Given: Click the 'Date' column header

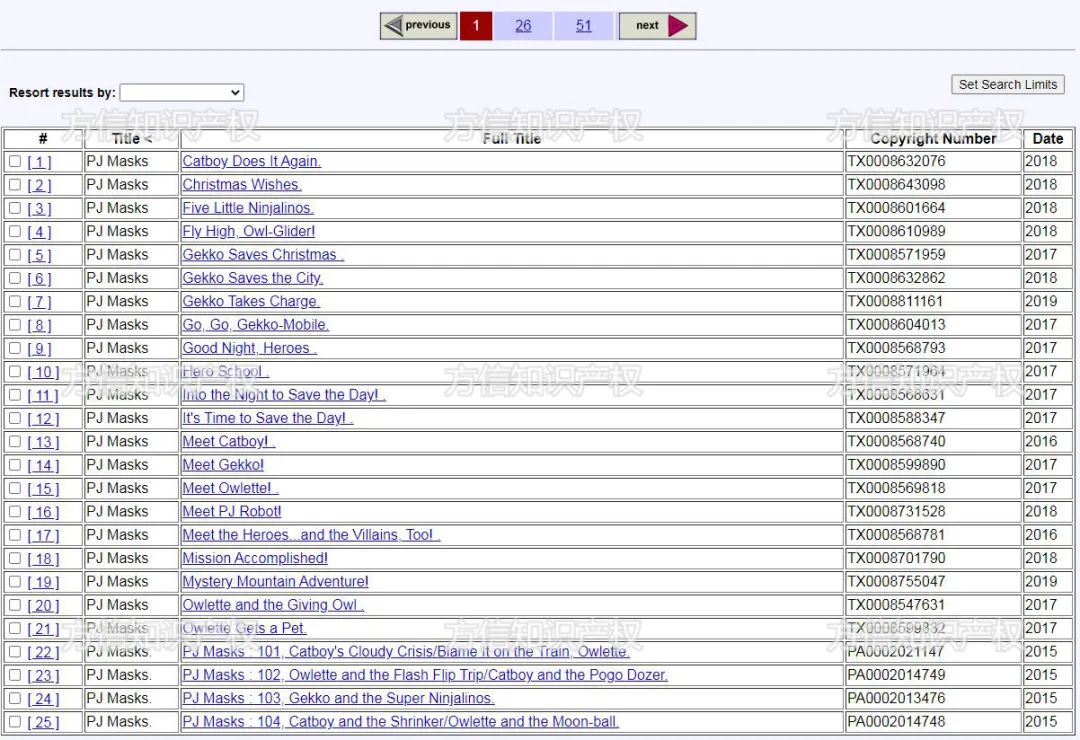Looking at the screenshot, I should coord(1048,138).
